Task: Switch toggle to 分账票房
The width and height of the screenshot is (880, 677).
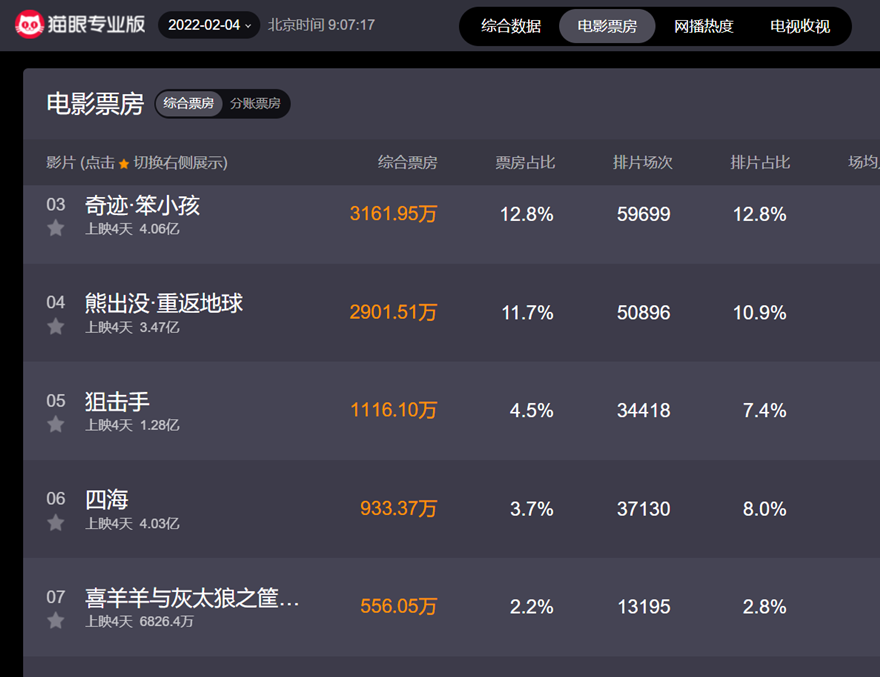Action: click(x=255, y=103)
